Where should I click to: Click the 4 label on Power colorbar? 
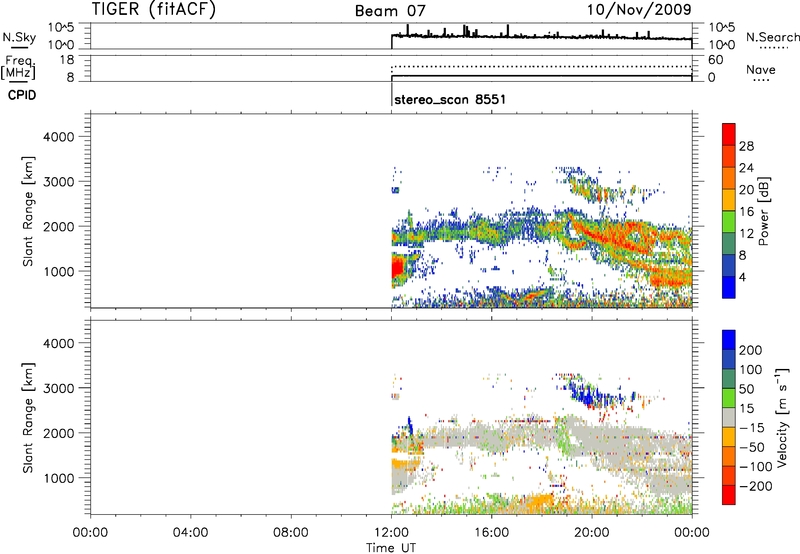click(x=742, y=277)
